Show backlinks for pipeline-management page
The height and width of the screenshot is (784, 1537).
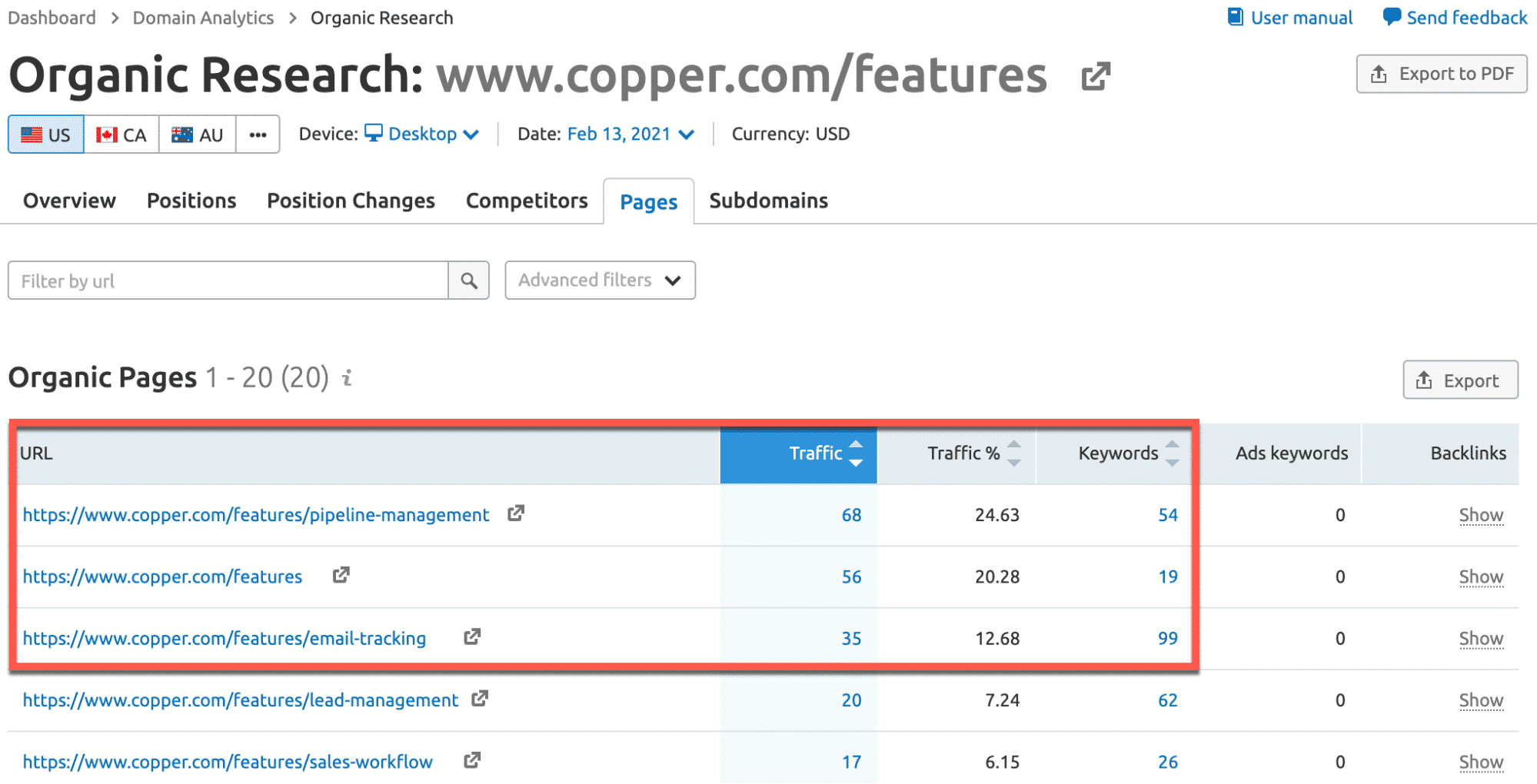pos(1481,515)
